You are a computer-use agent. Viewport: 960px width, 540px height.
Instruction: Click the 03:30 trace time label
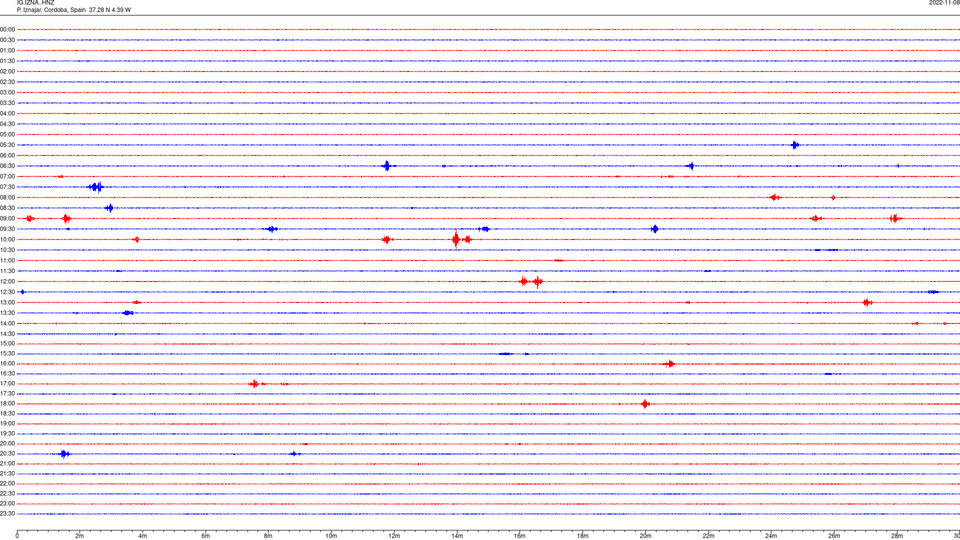click(7, 103)
